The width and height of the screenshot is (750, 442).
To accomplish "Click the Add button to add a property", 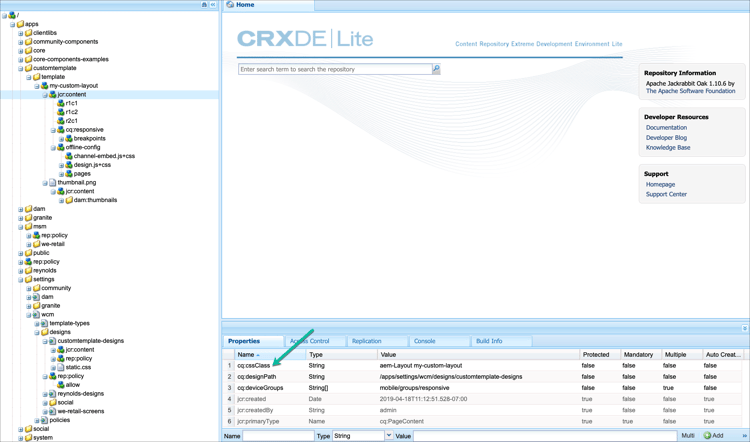I will [x=713, y=436].
